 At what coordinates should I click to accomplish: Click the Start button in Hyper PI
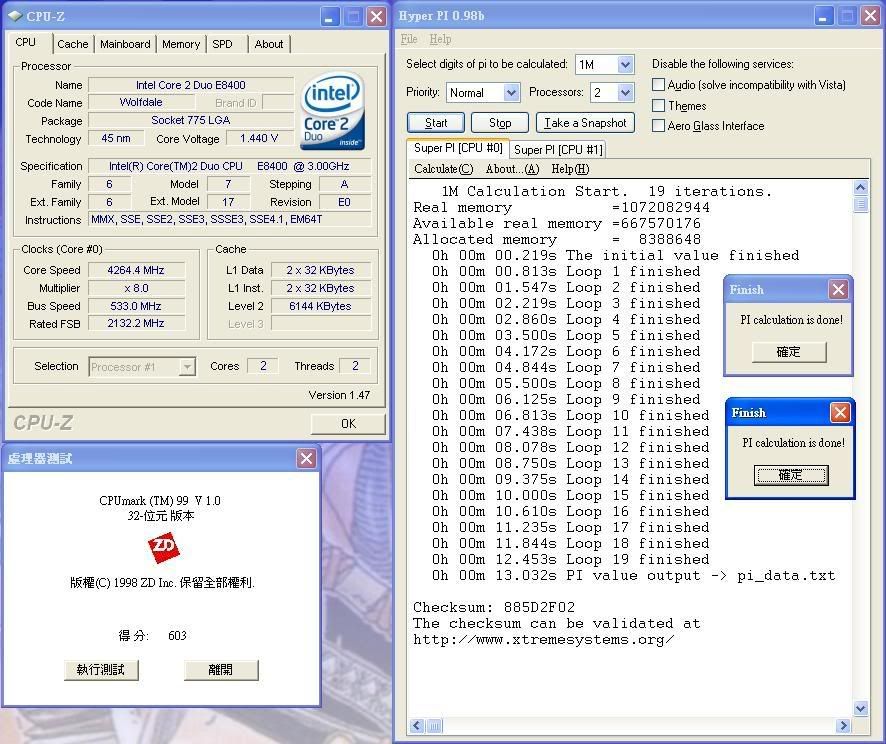(x=436, y=123)
